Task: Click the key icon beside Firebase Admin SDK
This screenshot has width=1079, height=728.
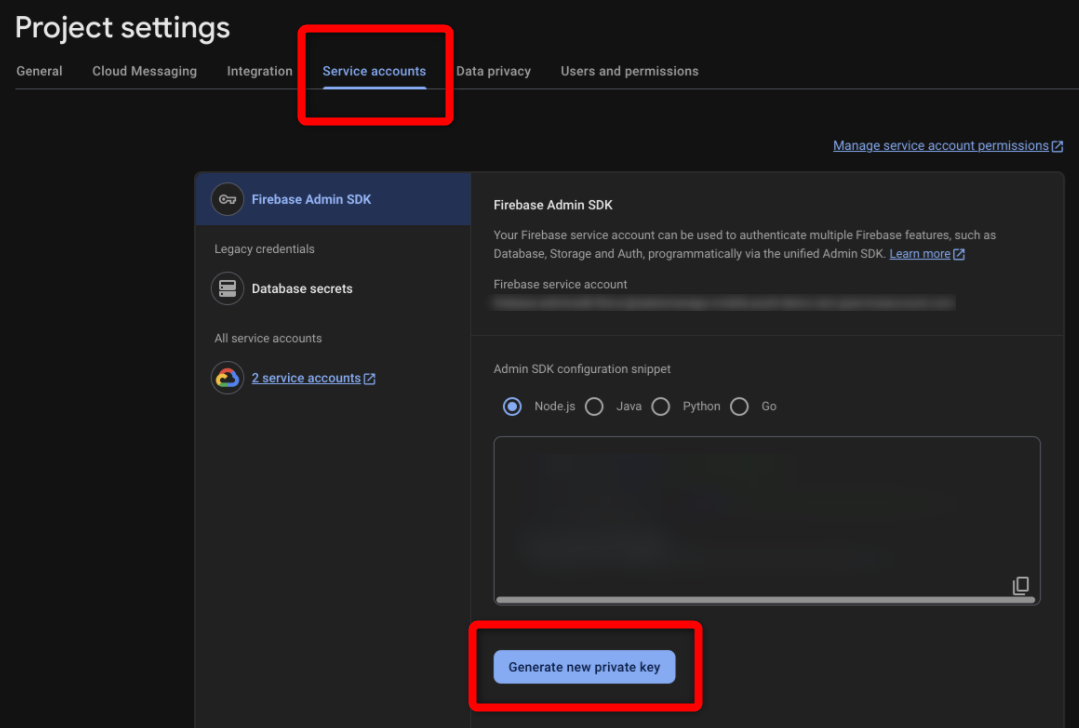Action: (227, 200)
